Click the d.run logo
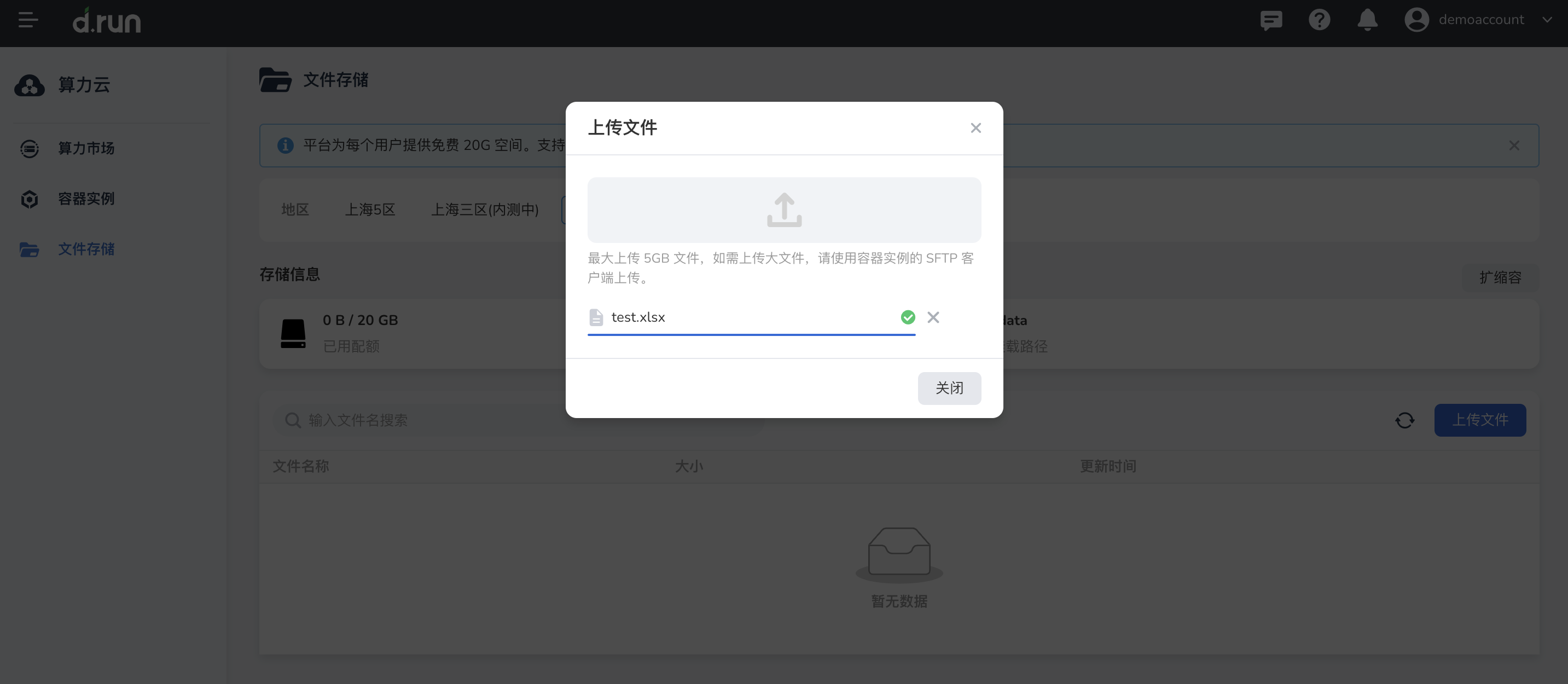Image resolution: width=1568 pixels, height=684 pixels. click(107, 21)
